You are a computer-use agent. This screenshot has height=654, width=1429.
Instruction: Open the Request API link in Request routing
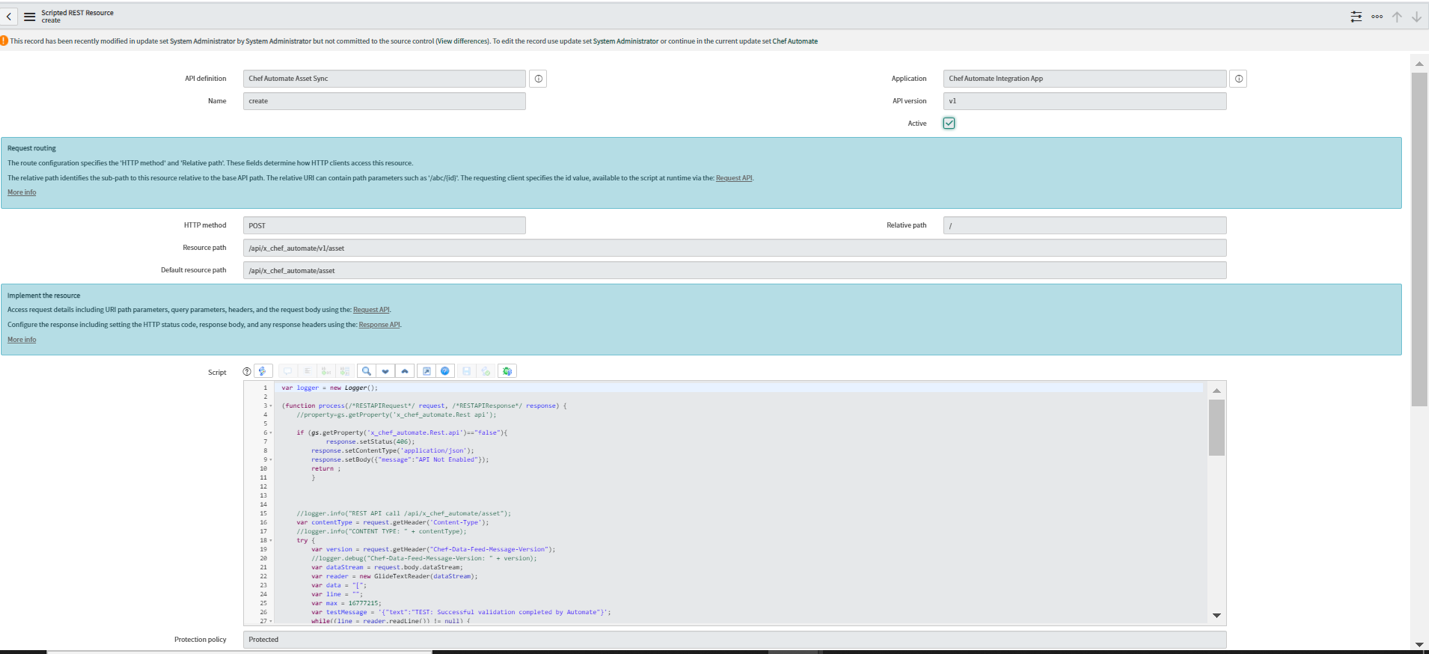point(733,178)
